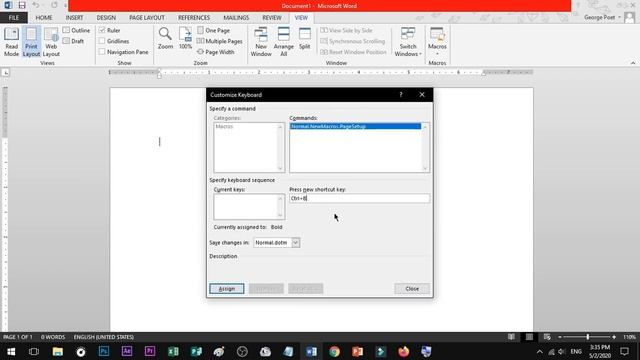
Task: Adjust the zoom slider handle
Action: tap(588, 337)
